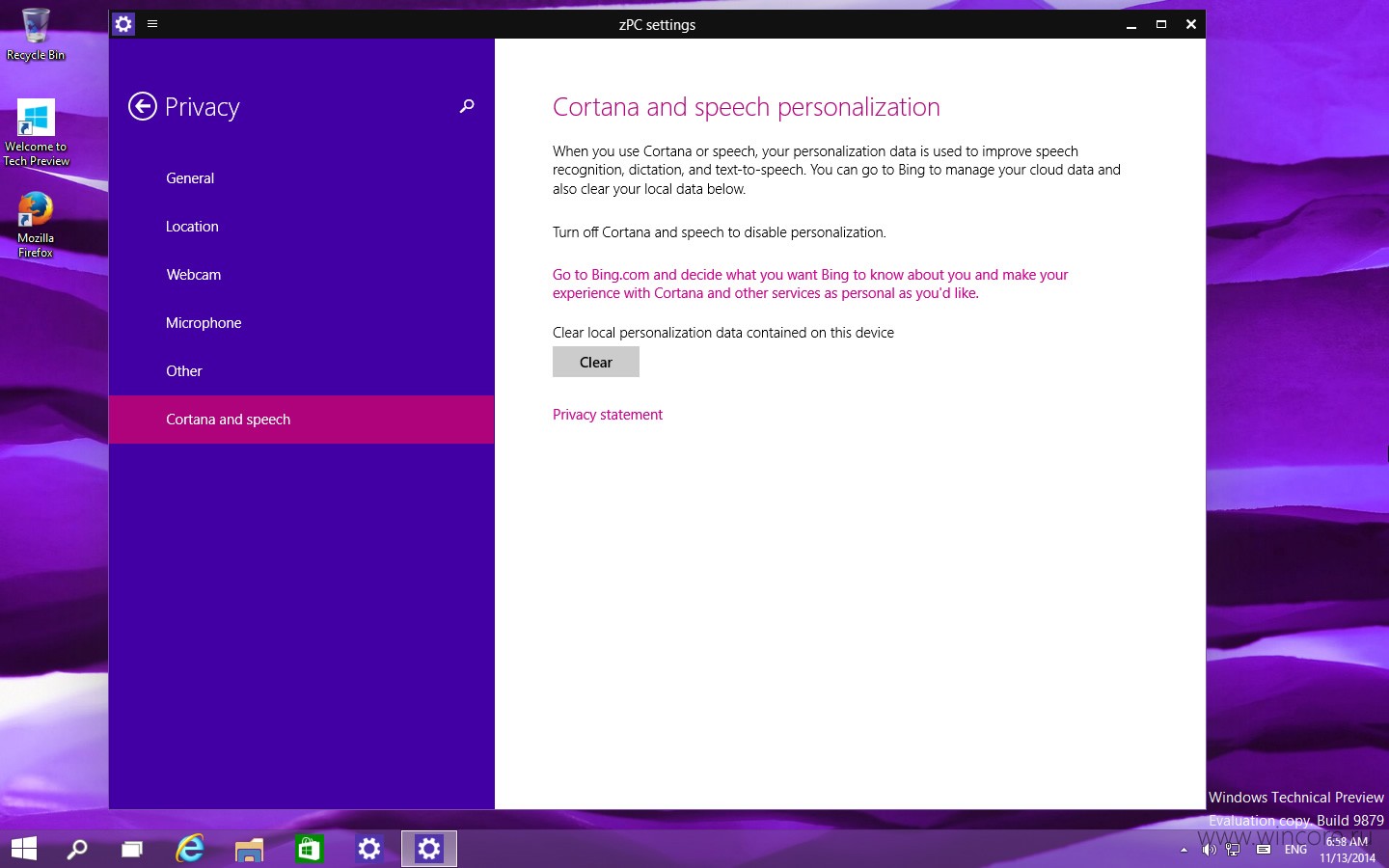Open the Windows Start button
This screenshot has height=868, width=1389.
(x=23, y=849)
